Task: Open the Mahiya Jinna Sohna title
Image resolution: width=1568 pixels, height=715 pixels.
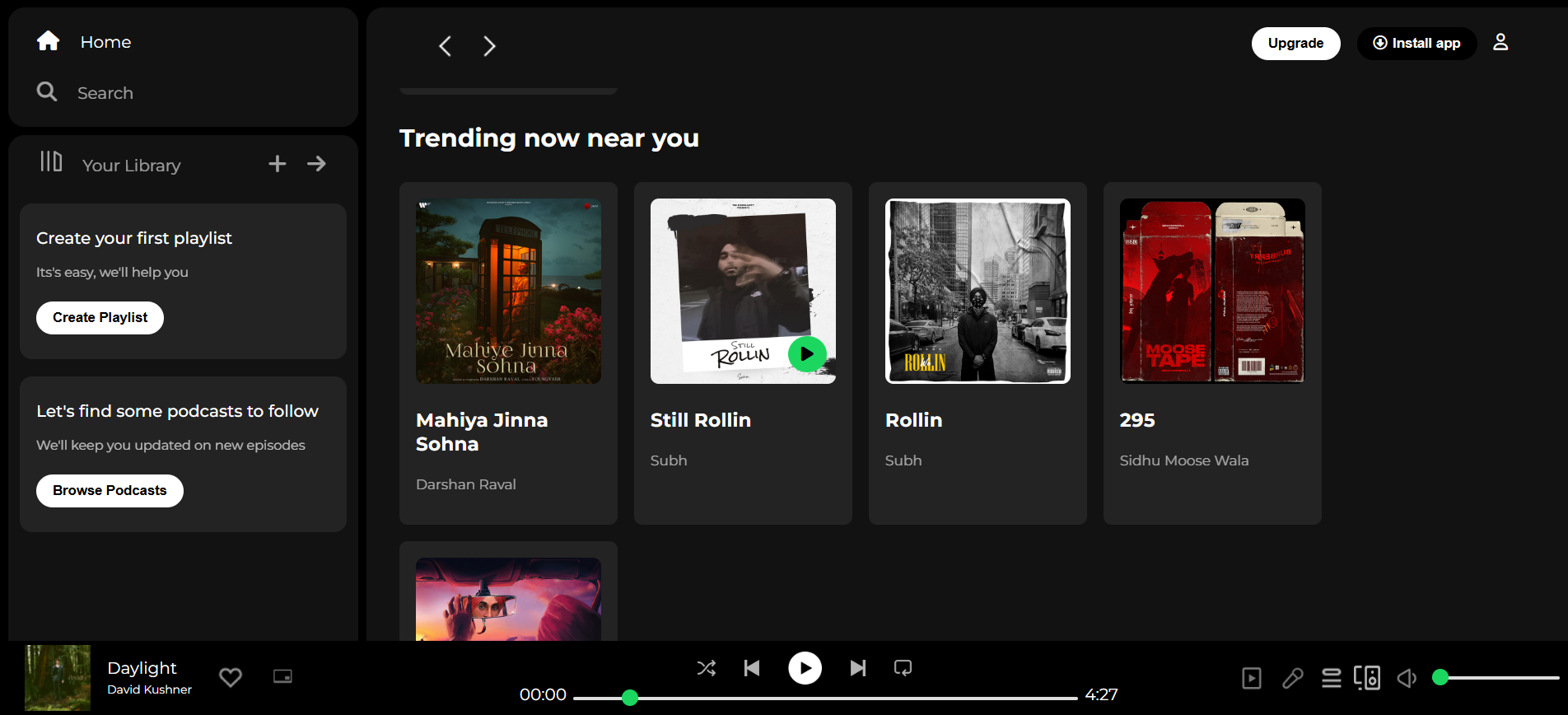Action: [482, 432]
